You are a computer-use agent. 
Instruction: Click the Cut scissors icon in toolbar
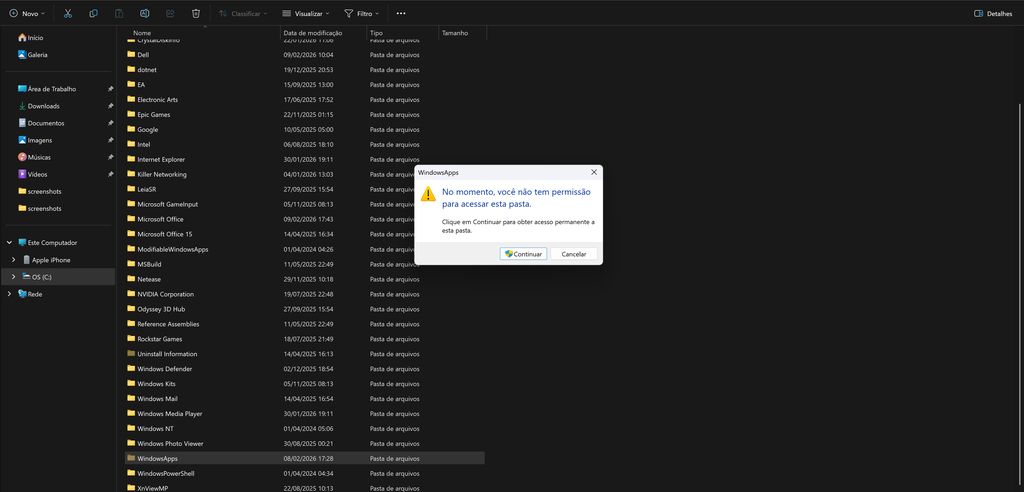point(68,13)
